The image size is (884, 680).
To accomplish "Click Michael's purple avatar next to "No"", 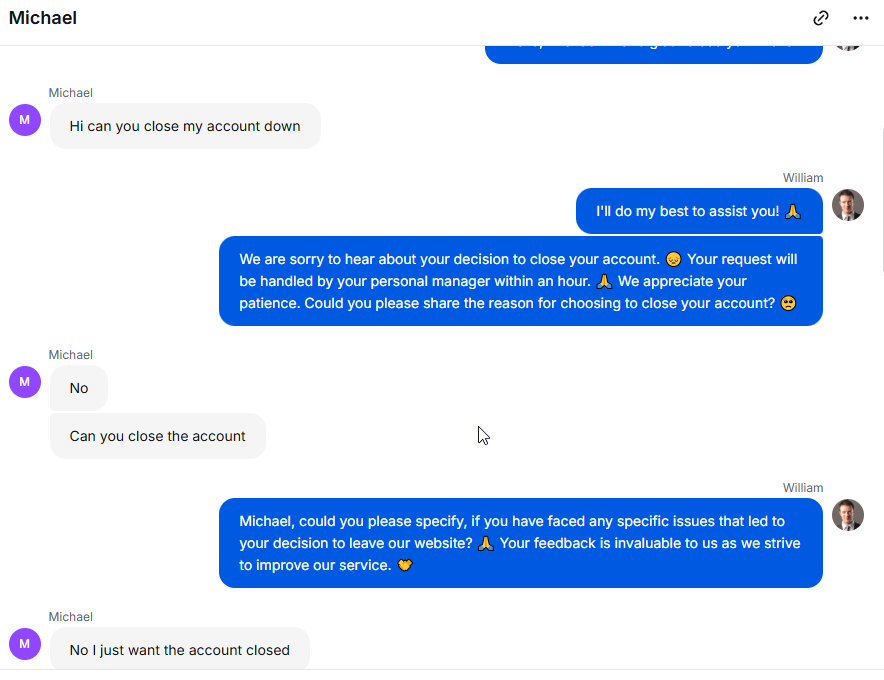I will tap(25, 382).
